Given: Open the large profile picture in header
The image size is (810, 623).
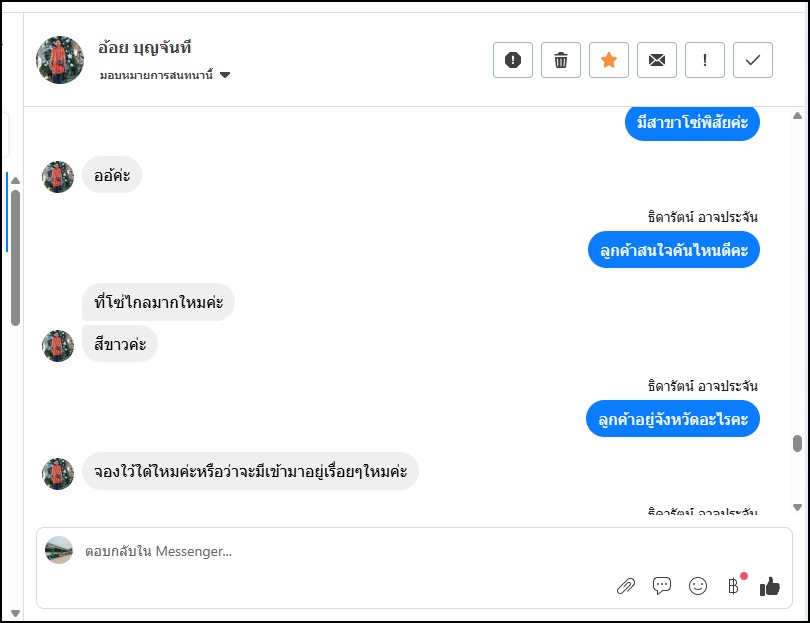Looking at the screenshot, I should click(60, 60).
